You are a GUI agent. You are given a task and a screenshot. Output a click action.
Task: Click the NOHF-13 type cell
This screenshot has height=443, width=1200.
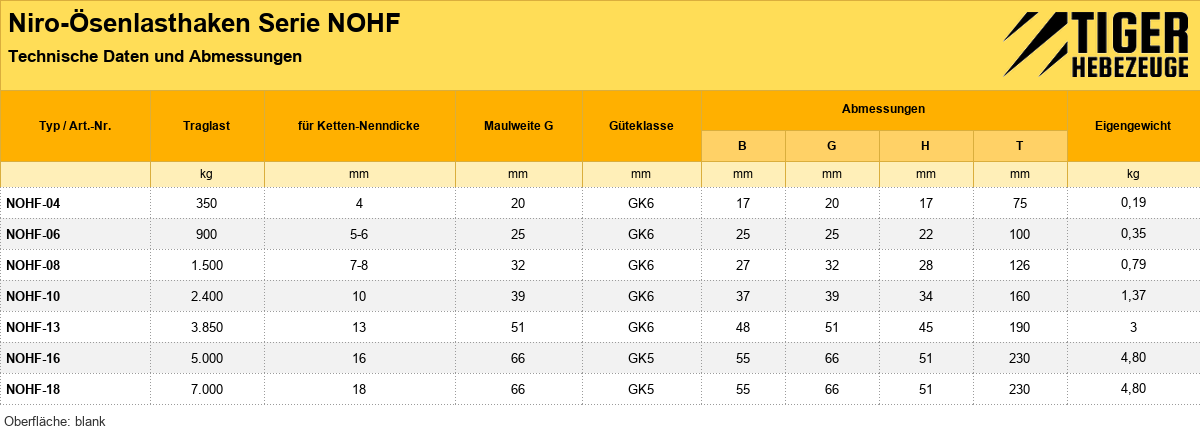[x=33, y=327]
